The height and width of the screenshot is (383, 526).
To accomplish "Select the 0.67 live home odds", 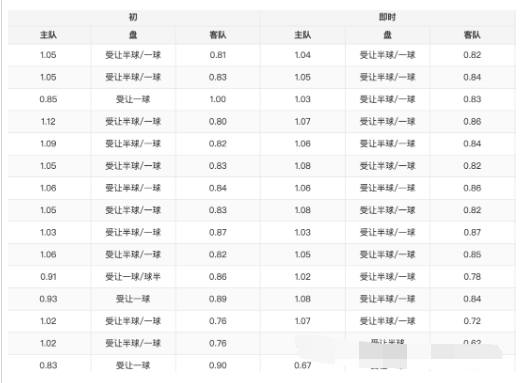I will 303,365.
